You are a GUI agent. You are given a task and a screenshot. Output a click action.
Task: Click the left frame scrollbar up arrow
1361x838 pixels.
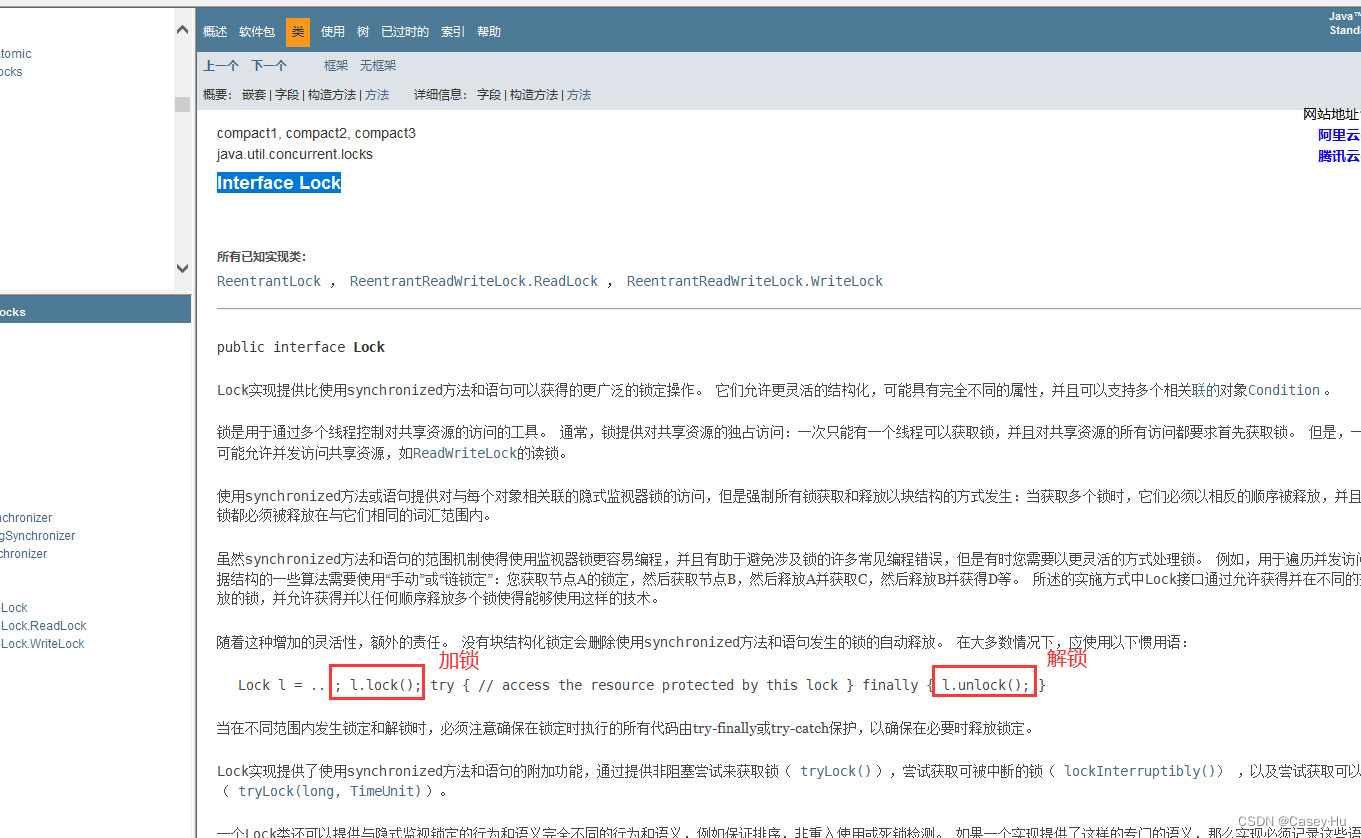182,30
